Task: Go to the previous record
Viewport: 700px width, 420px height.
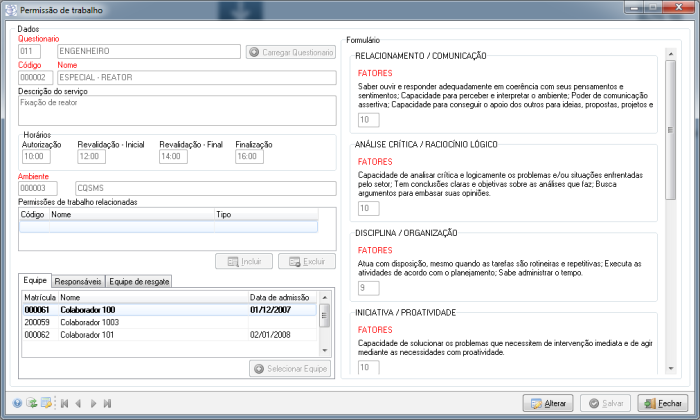Action: [79, 403]
